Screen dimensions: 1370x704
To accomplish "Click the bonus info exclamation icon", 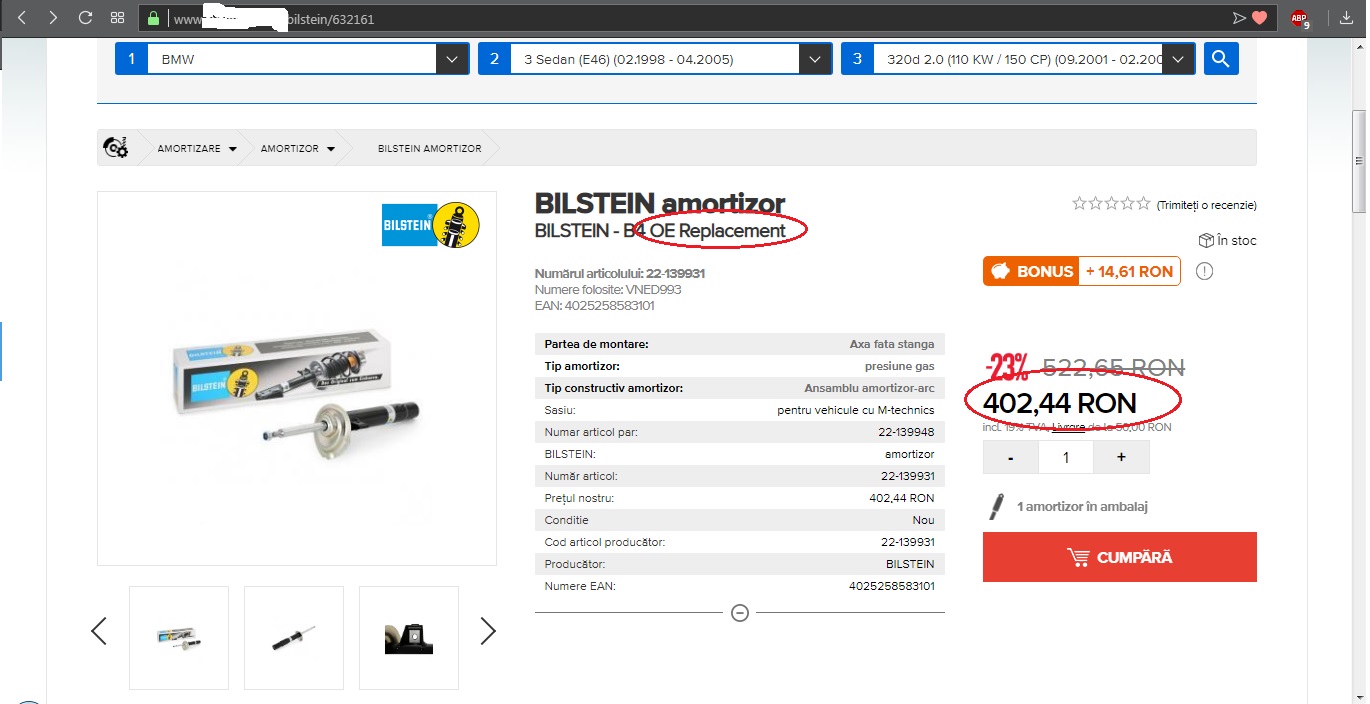I will click(x=1204, y=271).
